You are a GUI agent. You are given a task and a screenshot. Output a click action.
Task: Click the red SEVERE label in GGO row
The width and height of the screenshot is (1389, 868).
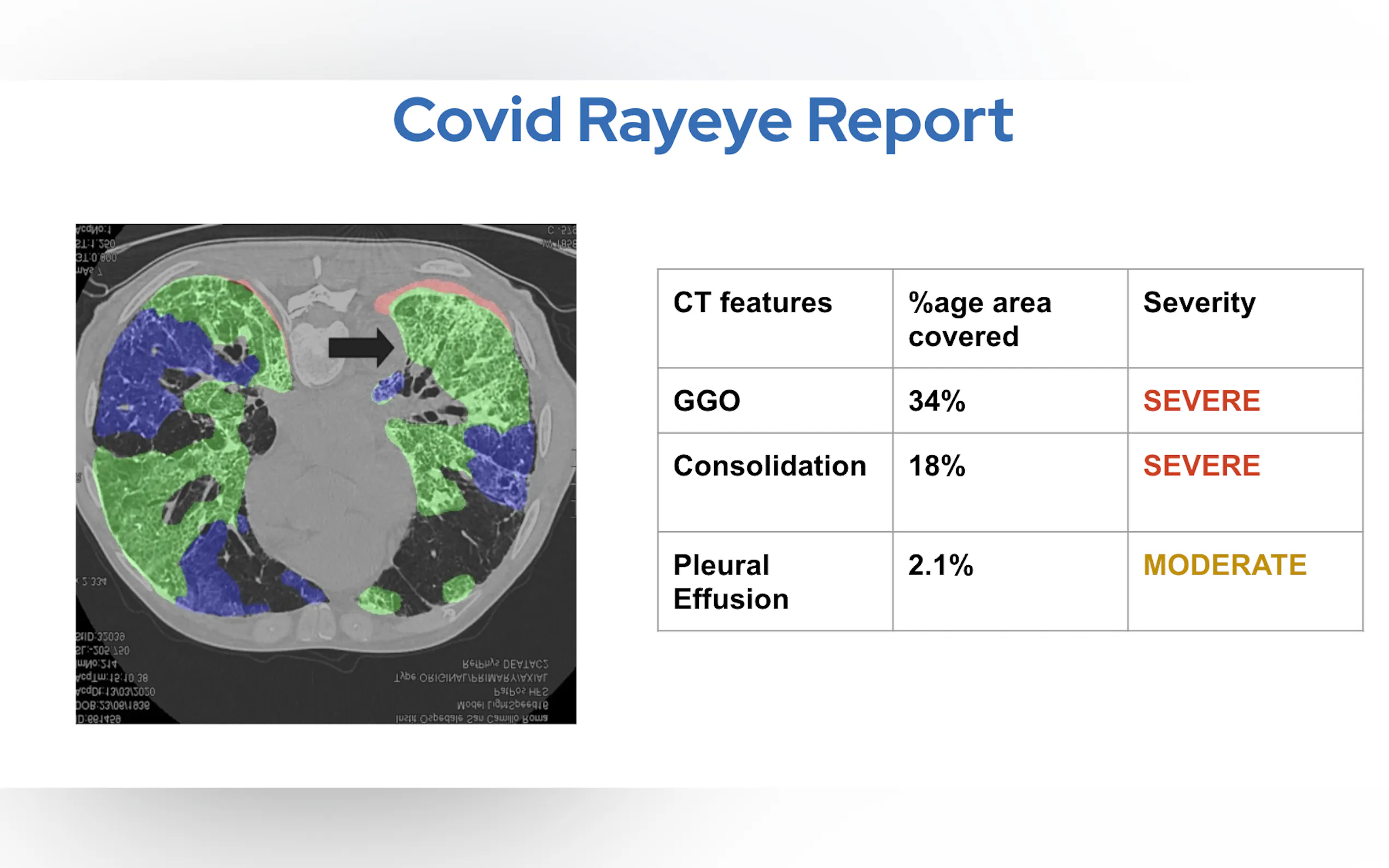(x=1201, y=401)
